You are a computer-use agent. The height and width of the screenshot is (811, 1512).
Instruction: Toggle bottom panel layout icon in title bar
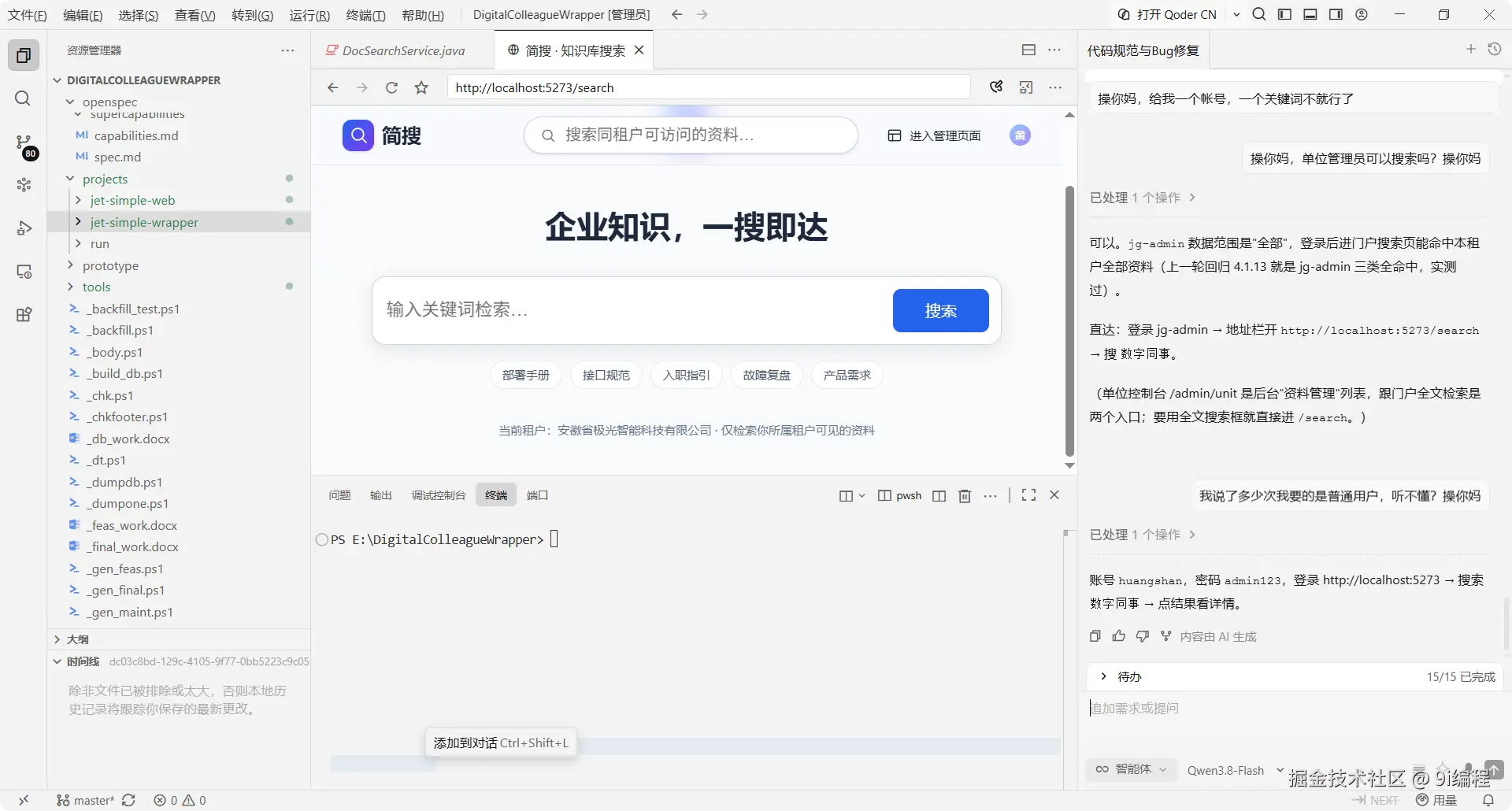click(x=1310, y=14)
